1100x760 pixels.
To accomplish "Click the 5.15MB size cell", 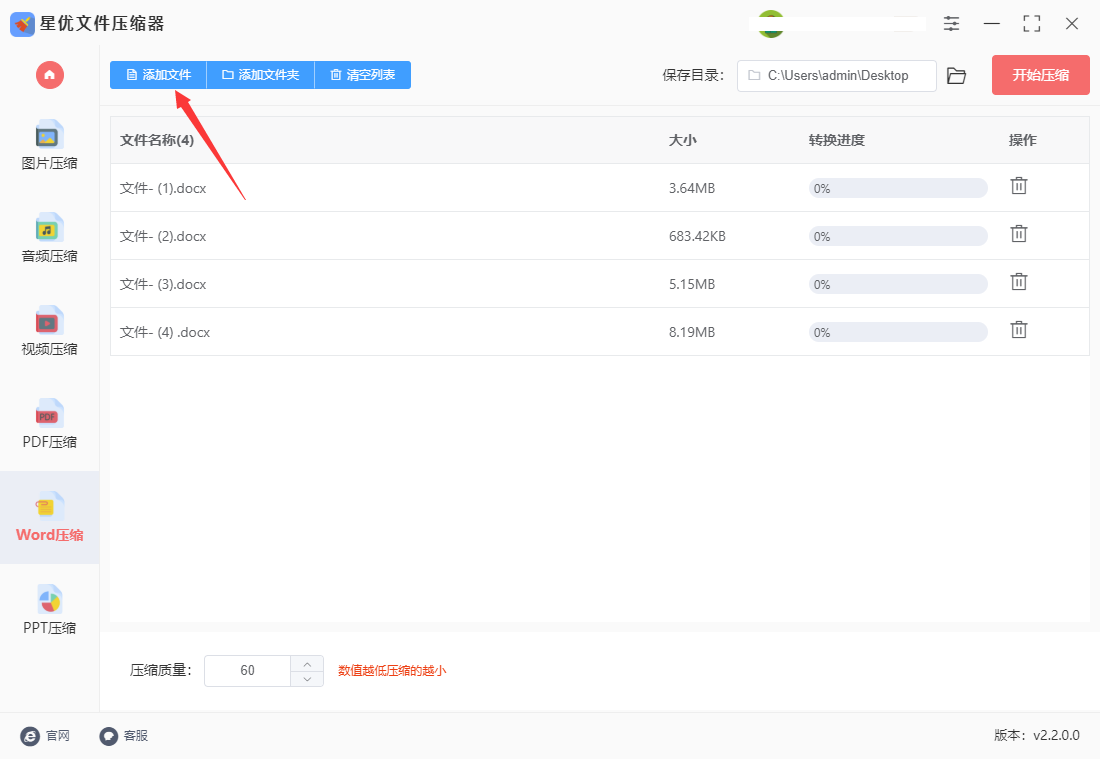I will click(692, 284).
